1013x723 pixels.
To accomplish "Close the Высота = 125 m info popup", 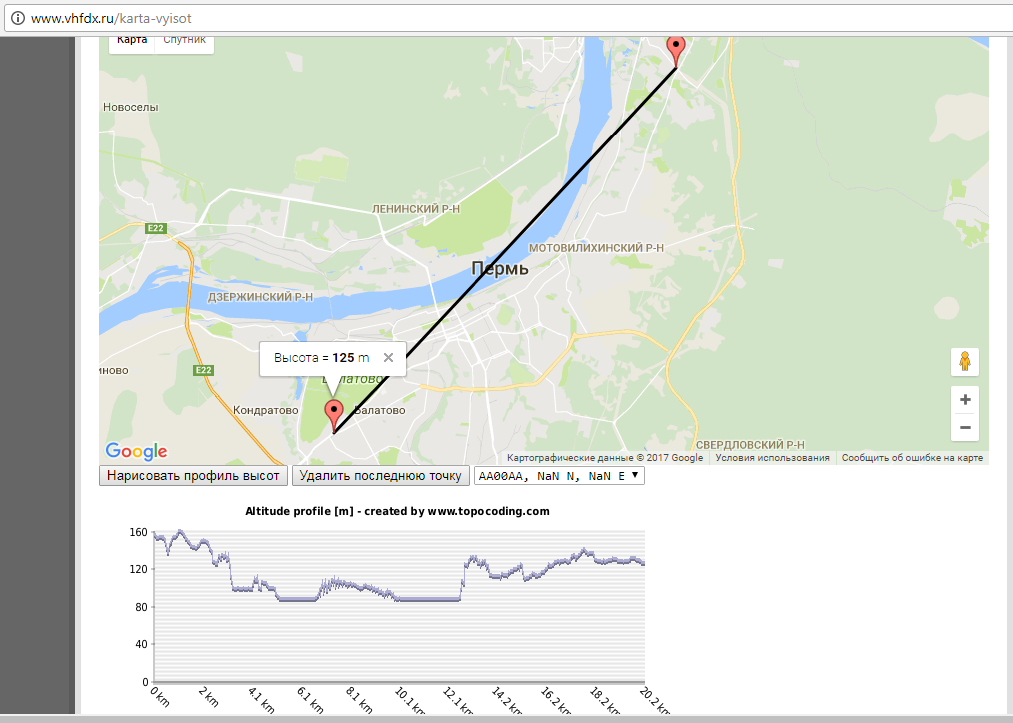I will (389, 358).
